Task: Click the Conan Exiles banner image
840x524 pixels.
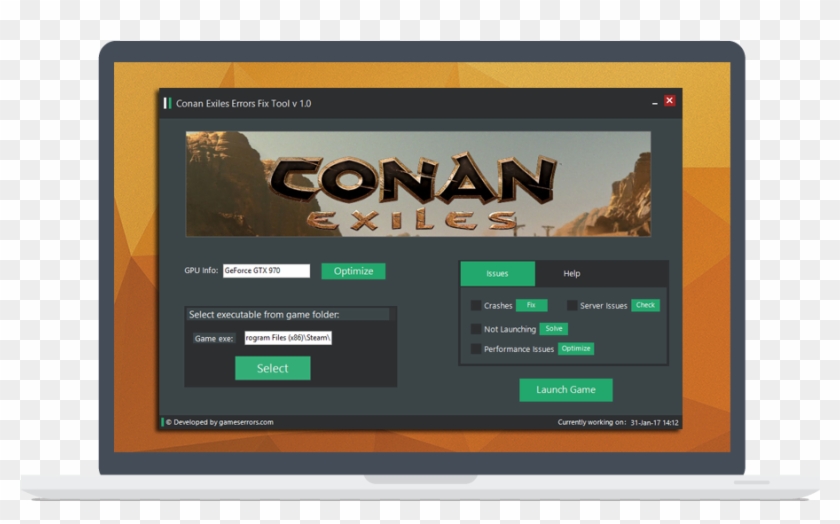Action: 418,184
